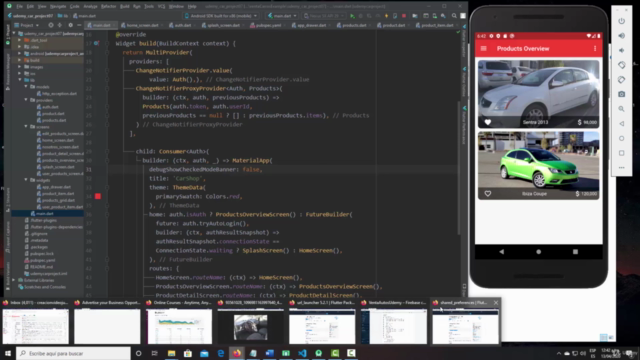Open the Tools menu

[x=149, y=7]
